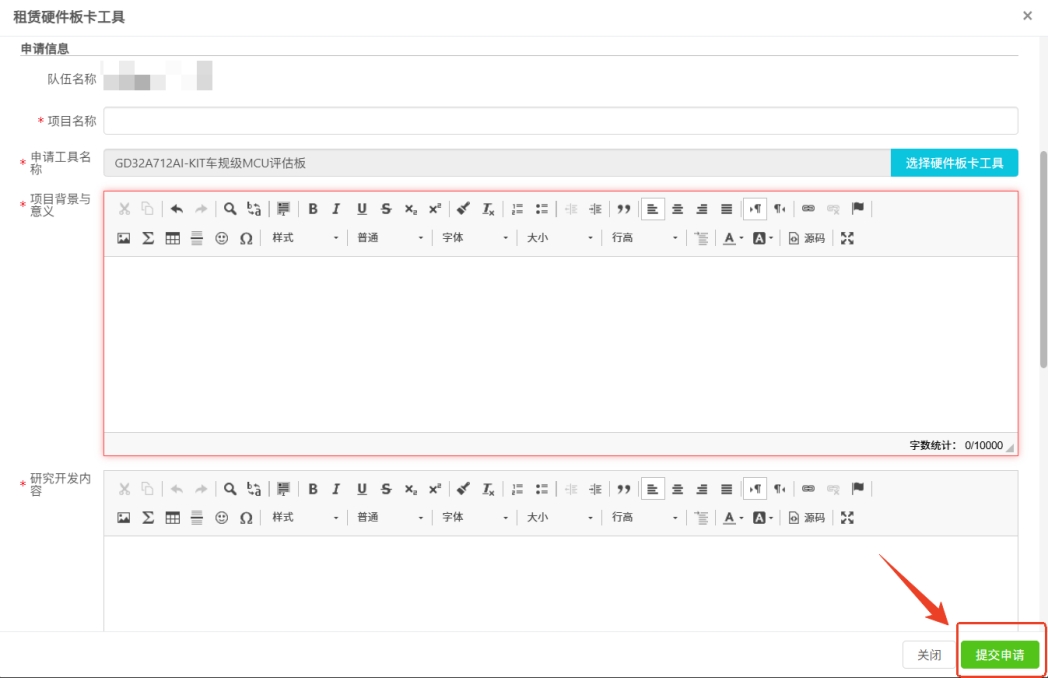Open 大小 size dropdown in 研究开发内容 editor

[560, 518]
